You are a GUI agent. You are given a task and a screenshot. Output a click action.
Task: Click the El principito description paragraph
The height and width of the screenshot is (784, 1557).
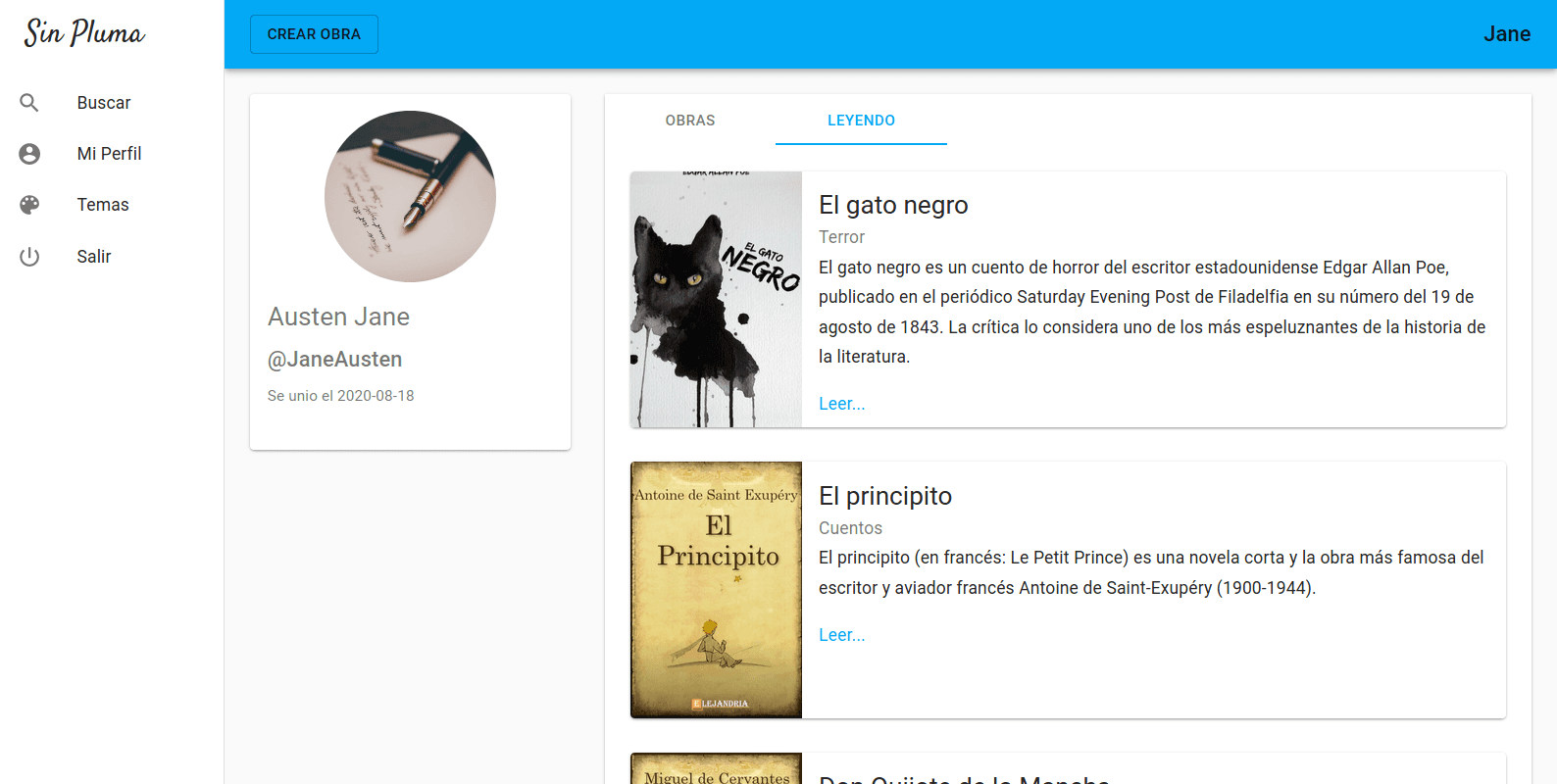click(1151, 572)
